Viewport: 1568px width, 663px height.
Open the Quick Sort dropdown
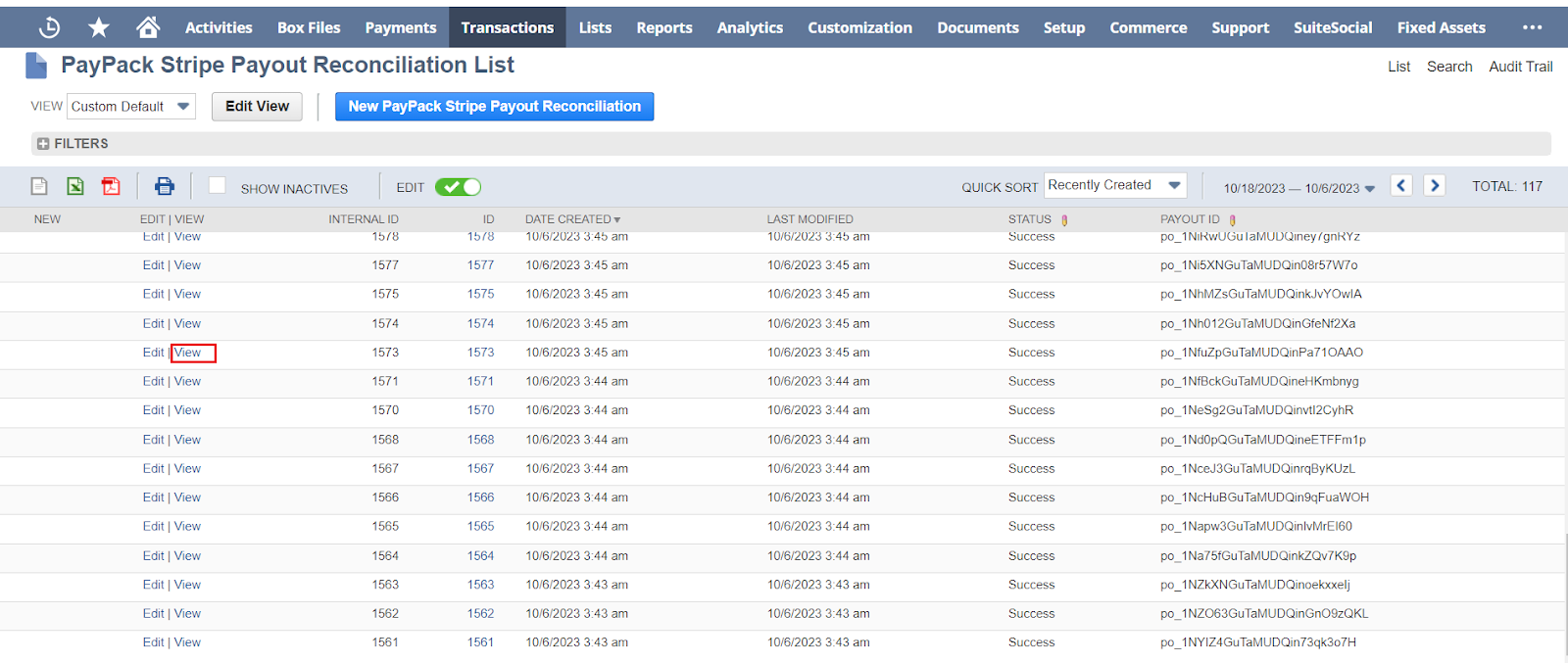pyautogui.click(x=1114, y=185)
